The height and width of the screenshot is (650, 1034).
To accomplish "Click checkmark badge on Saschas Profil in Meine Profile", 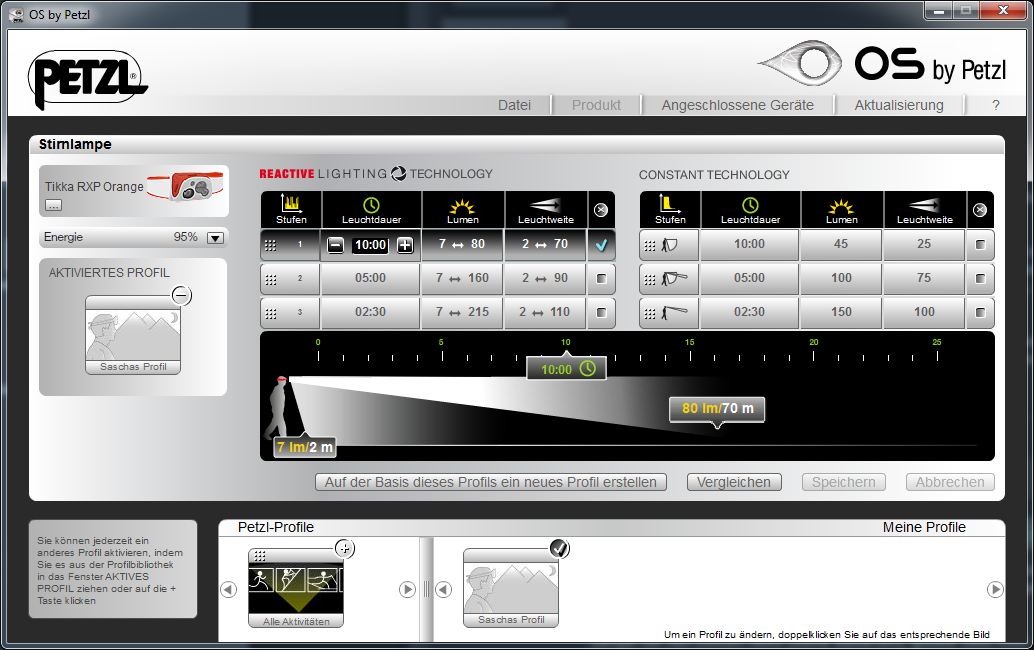I will (559, 548).
